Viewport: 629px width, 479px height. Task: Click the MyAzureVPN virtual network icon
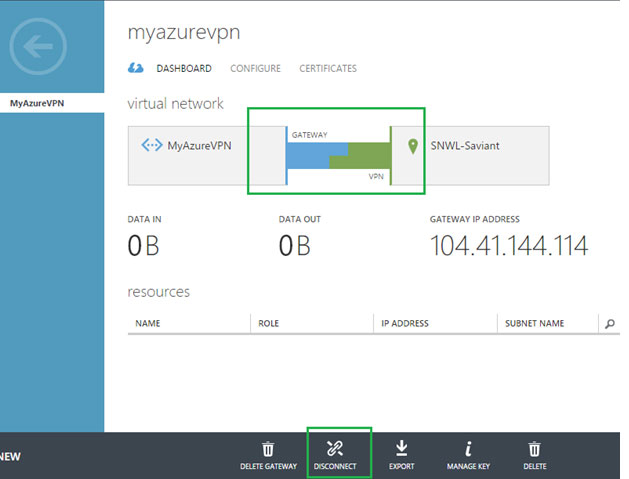(152, 145)
